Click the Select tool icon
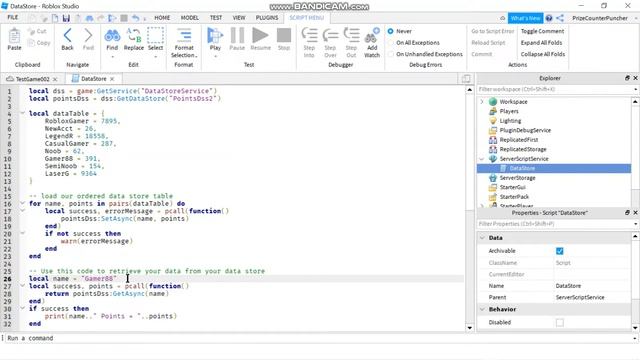The height and width of the screenshot is (360, 640). point(156,36)
